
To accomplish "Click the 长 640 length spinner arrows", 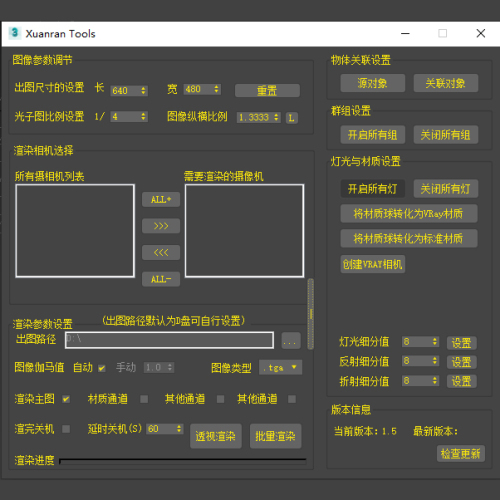I will point(143,90).
